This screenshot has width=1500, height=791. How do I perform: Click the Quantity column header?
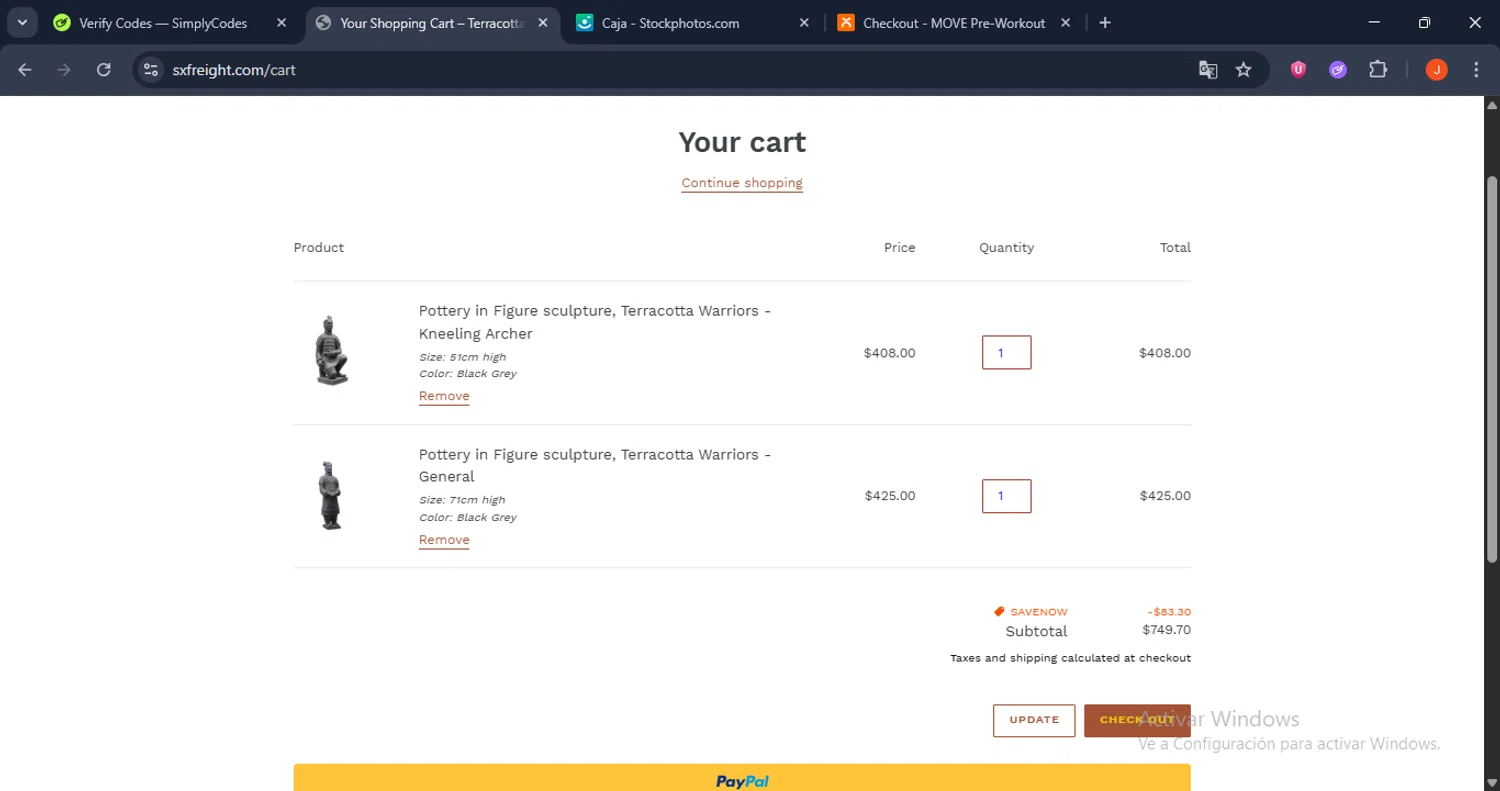[x=1006, y=248]
